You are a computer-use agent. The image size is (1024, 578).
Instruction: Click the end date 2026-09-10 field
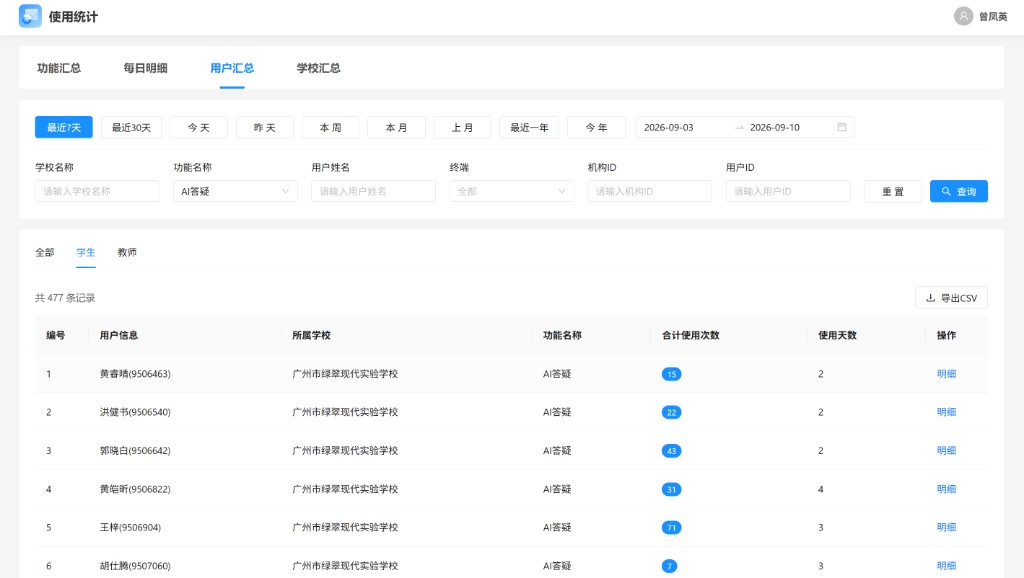click(775, 127)
